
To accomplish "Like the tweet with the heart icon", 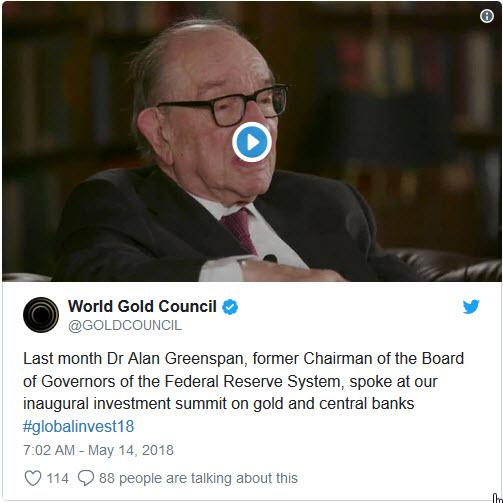I will coord(33,478).
